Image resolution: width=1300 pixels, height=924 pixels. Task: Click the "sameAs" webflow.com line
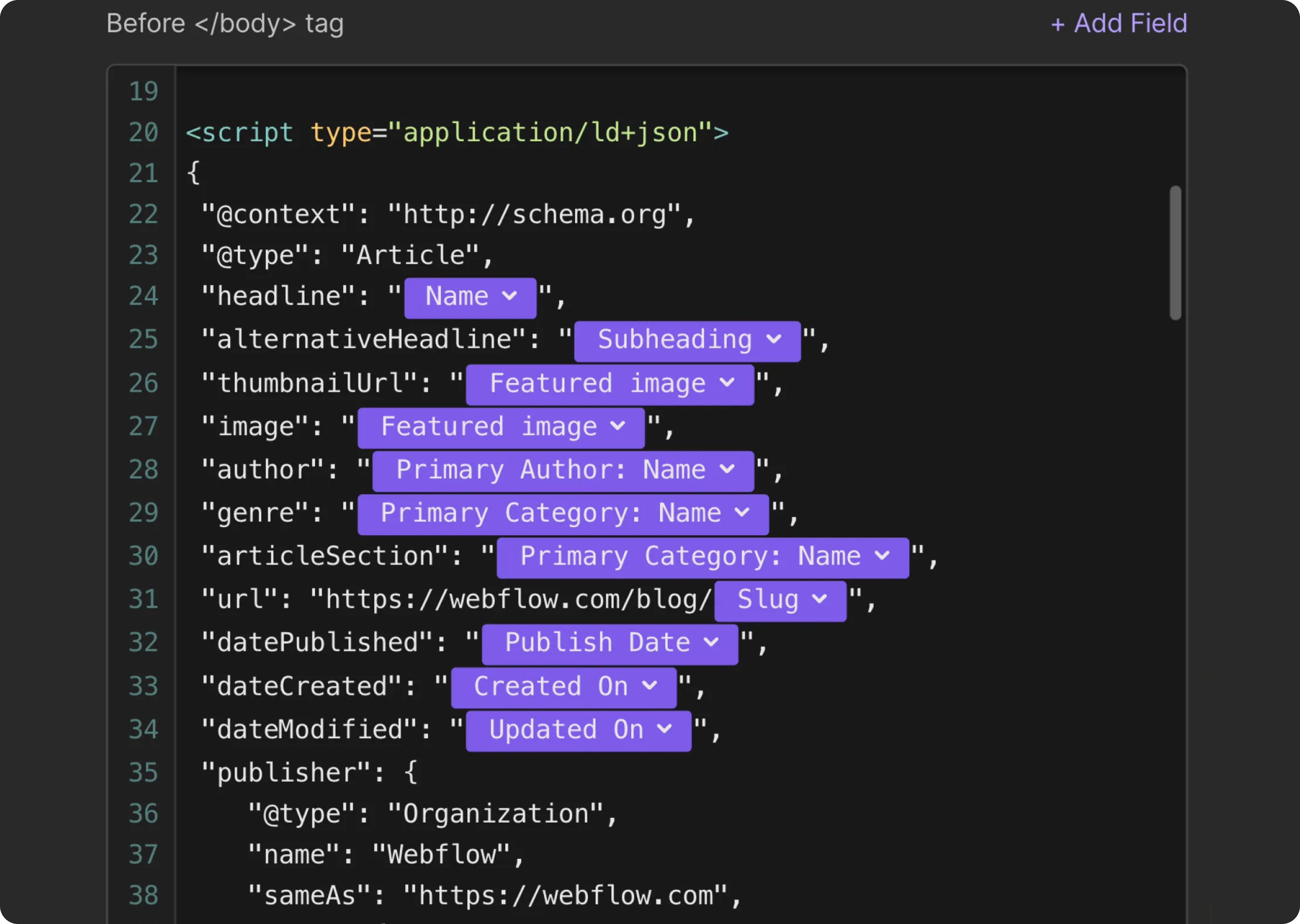tap(495, 896)
